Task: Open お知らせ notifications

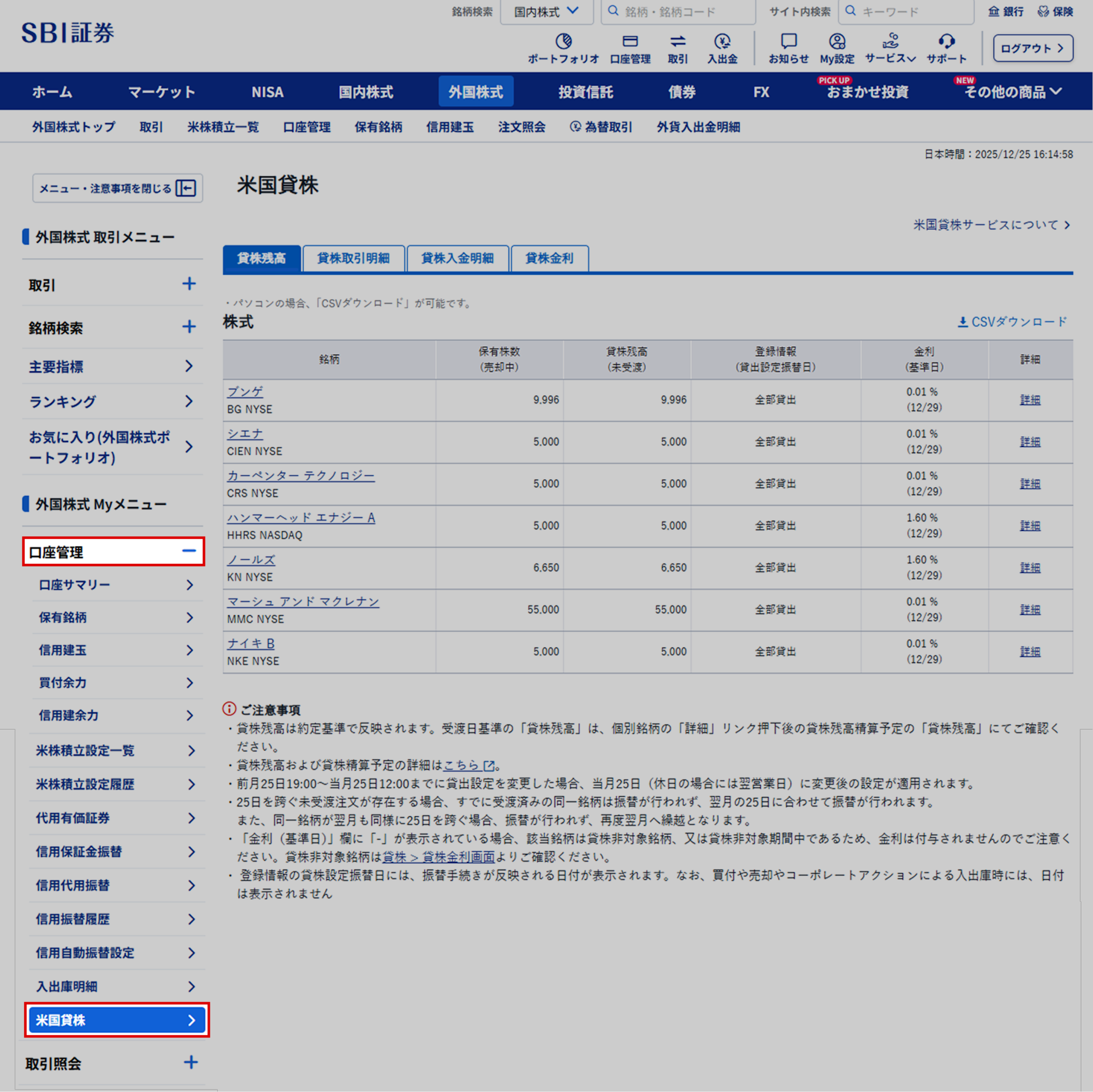Action: coord(789,48)
